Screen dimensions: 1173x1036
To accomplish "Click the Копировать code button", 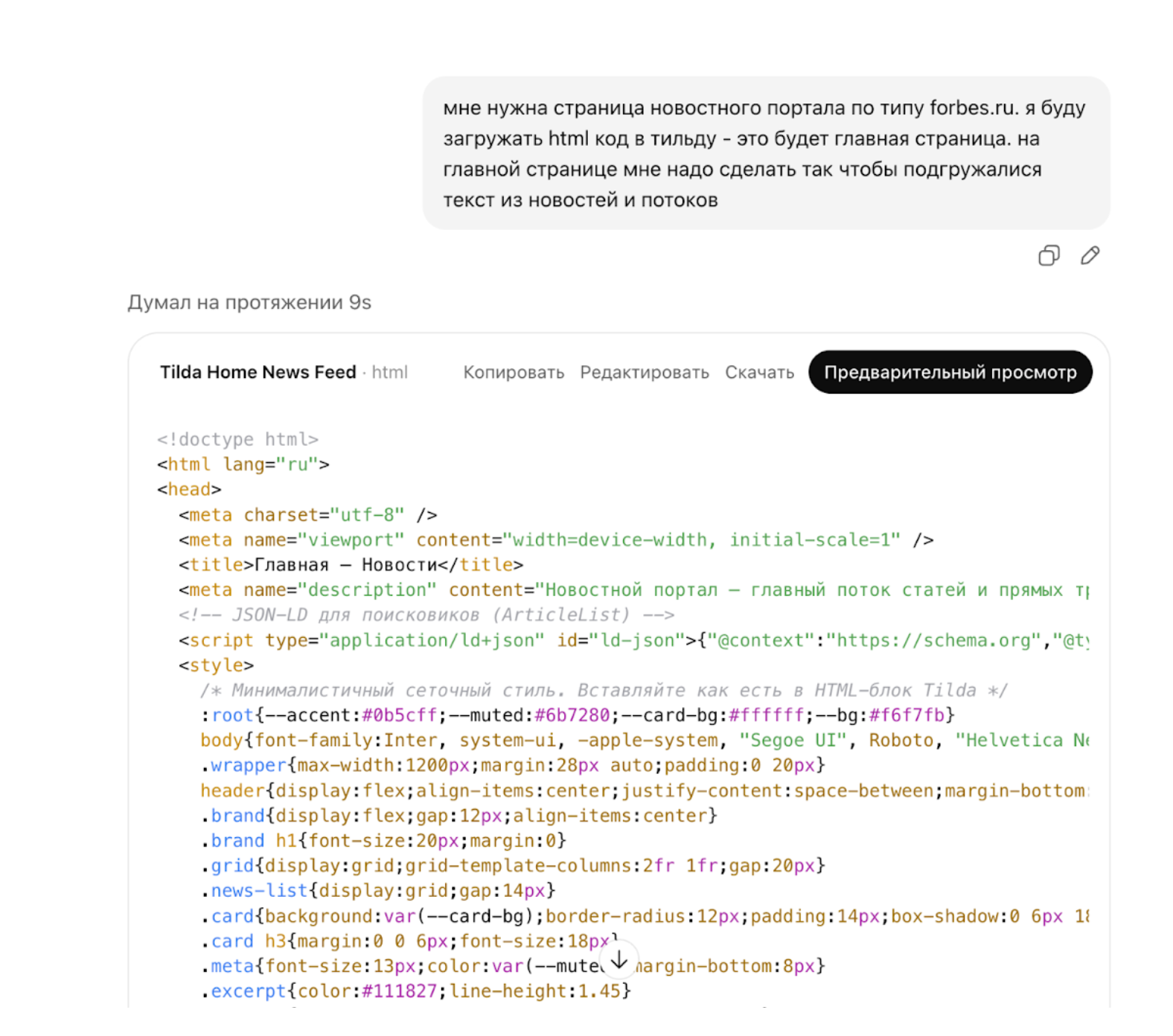I will click(514, 372).
